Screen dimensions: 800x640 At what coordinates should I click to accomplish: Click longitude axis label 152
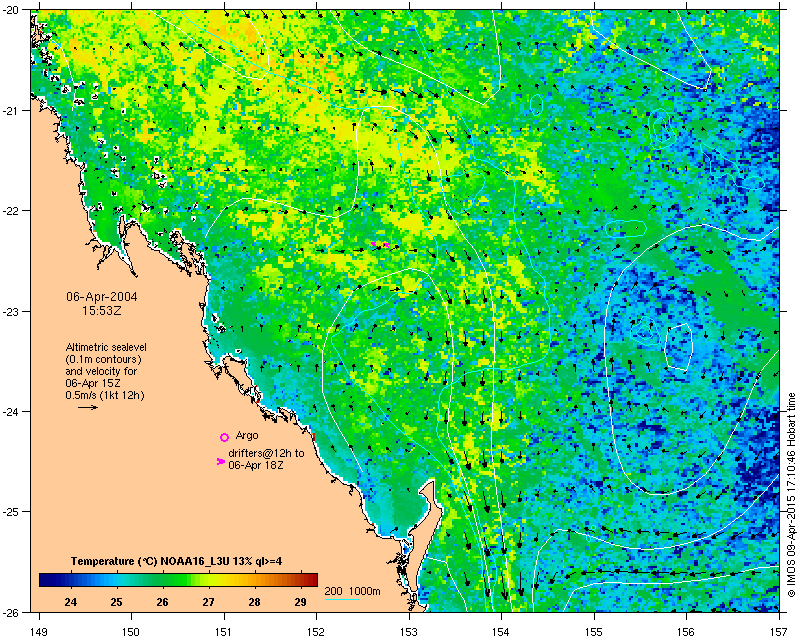point(316,632)
